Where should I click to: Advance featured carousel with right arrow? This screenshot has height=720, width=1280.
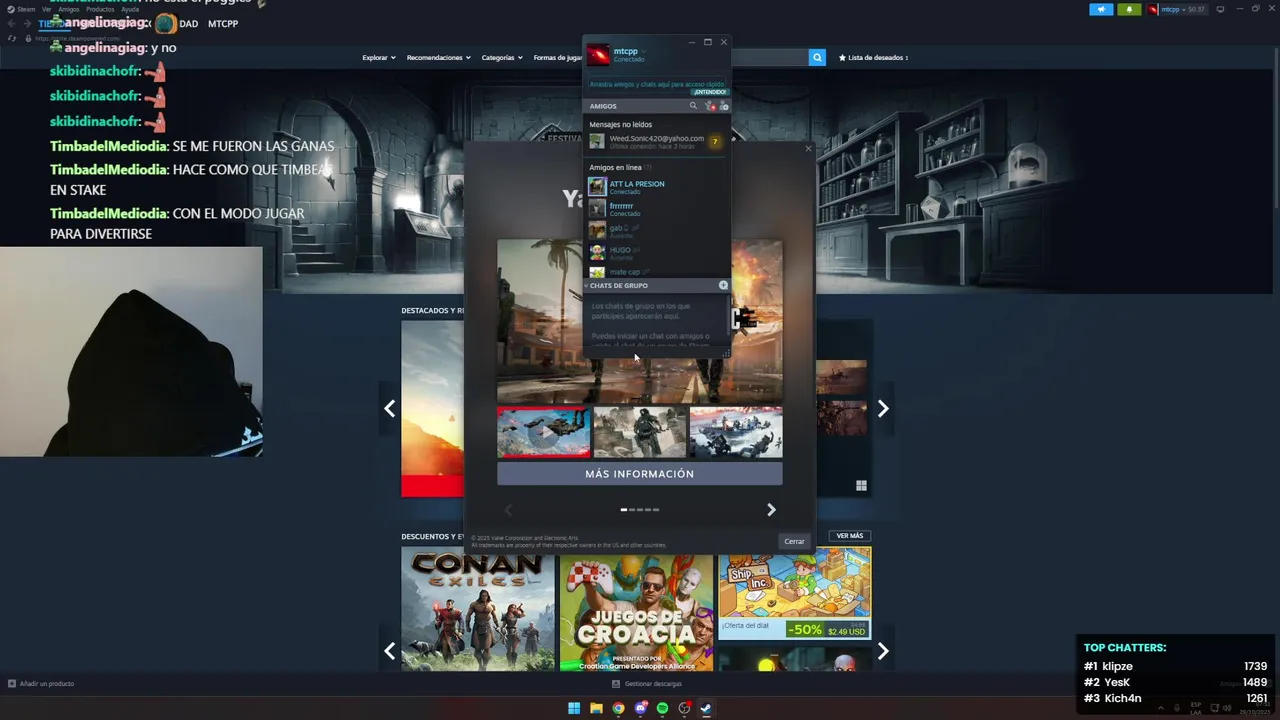click(883, 408)
